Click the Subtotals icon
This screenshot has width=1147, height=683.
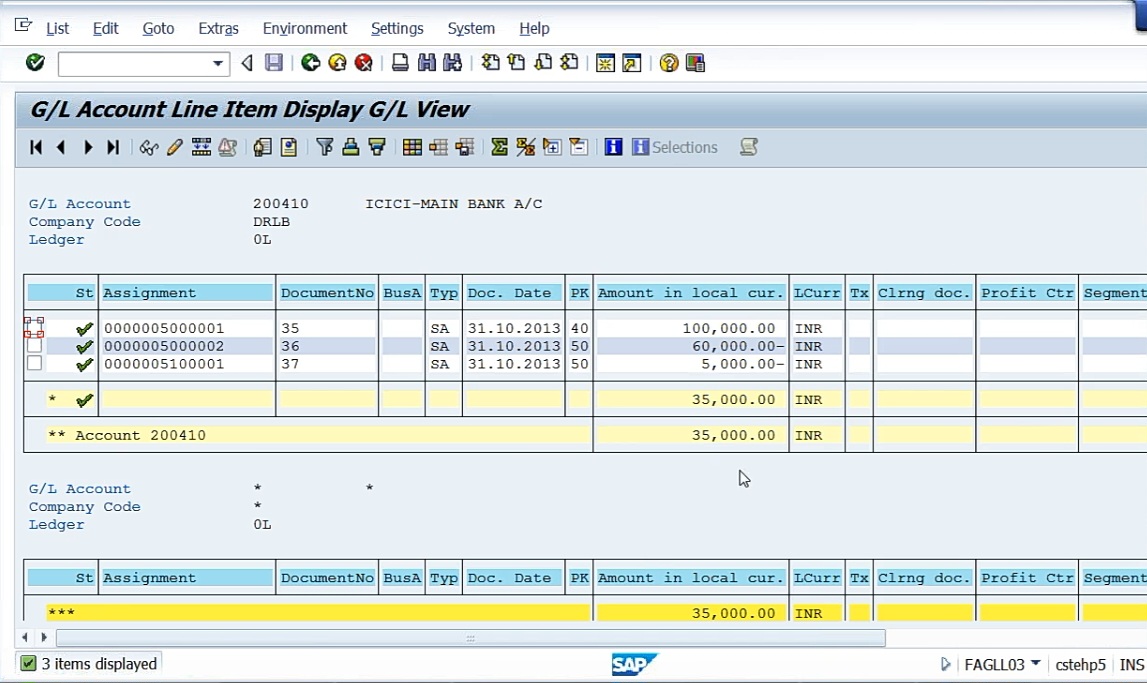525,147
